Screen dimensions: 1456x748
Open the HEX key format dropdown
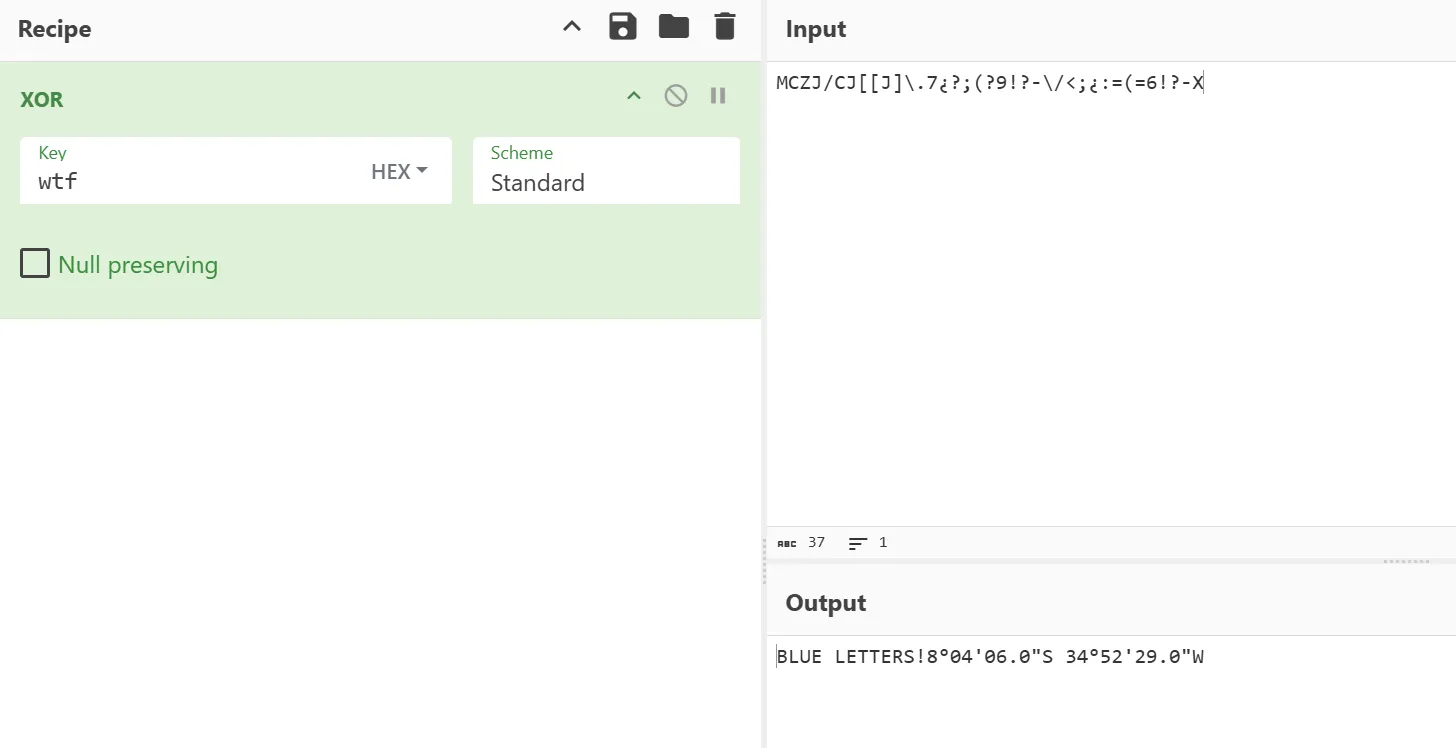[399, 171]
